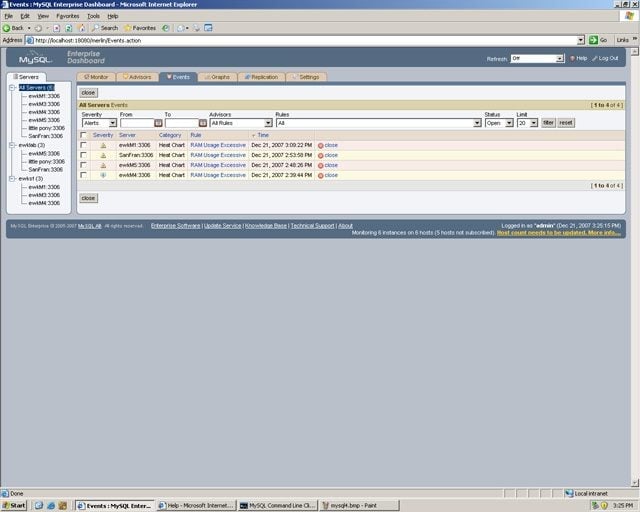Click Log Out in dashboard header
Image resolution: width=640 pixels, height=512 pixels.
(605, 58)
